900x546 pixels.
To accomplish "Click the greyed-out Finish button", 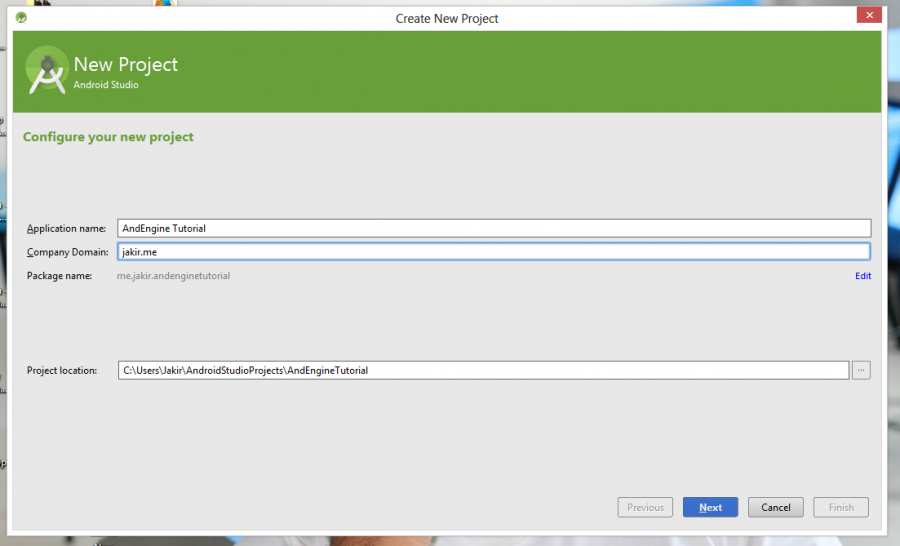I will [841, 507].
